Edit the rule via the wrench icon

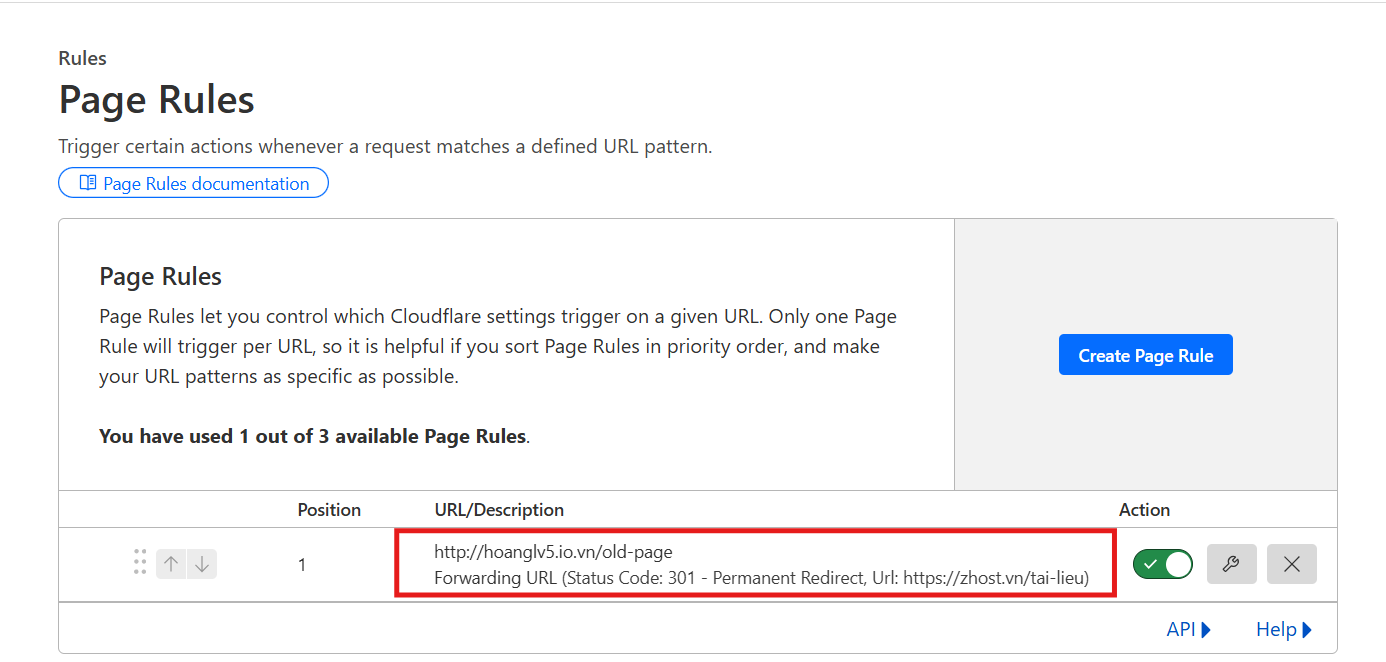pos(1232,564)
